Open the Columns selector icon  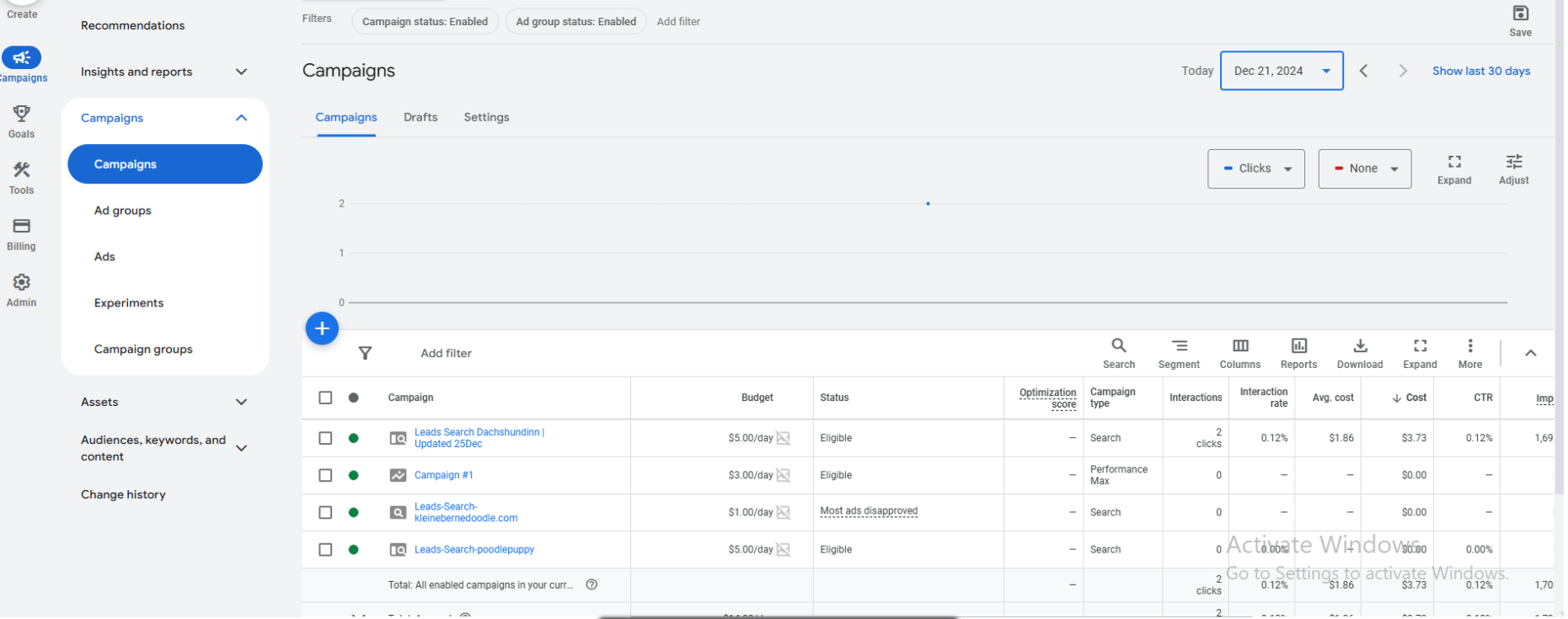[1239, 346]
